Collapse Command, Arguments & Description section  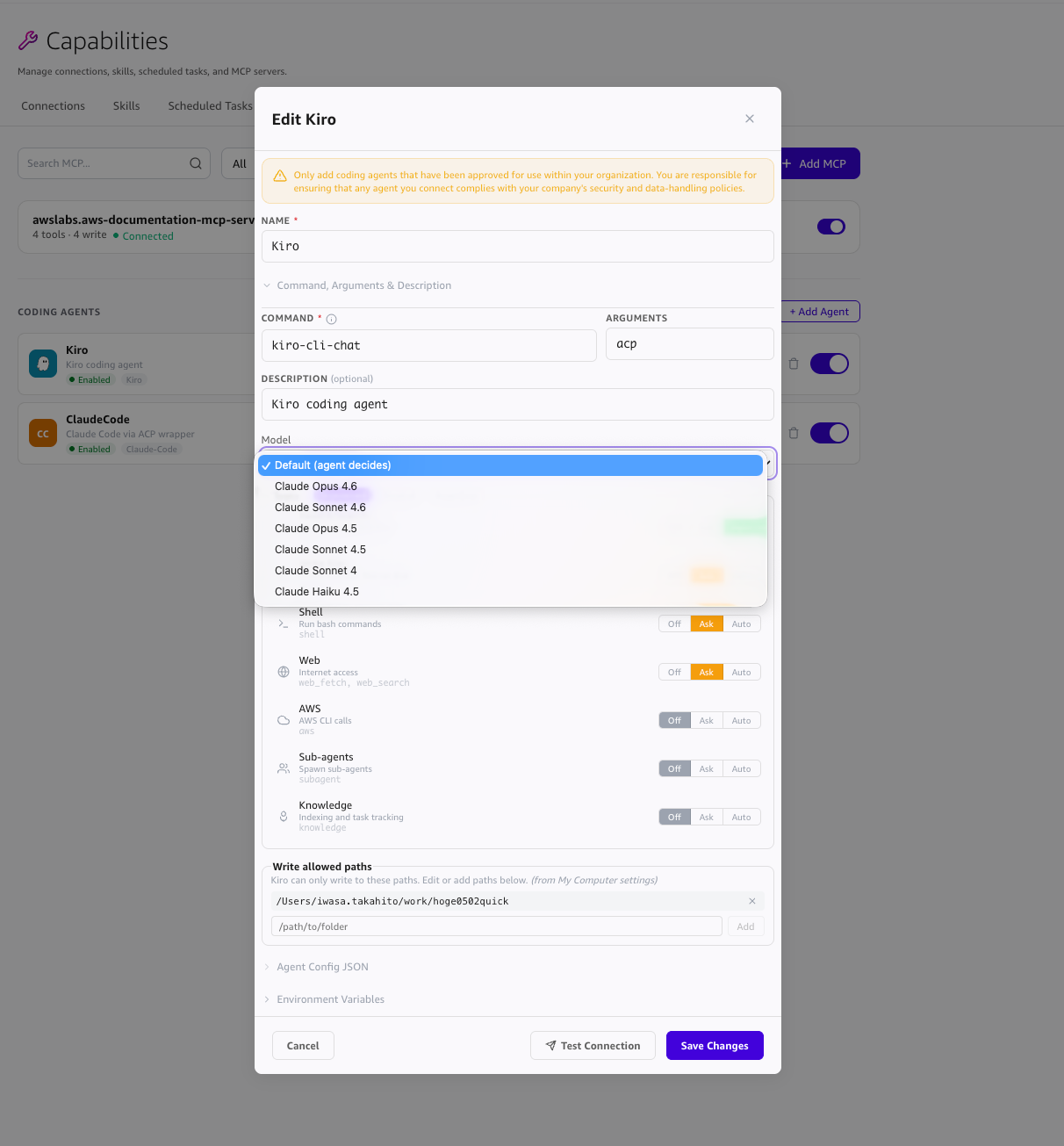pyautogui.click(x=356, y=285)
